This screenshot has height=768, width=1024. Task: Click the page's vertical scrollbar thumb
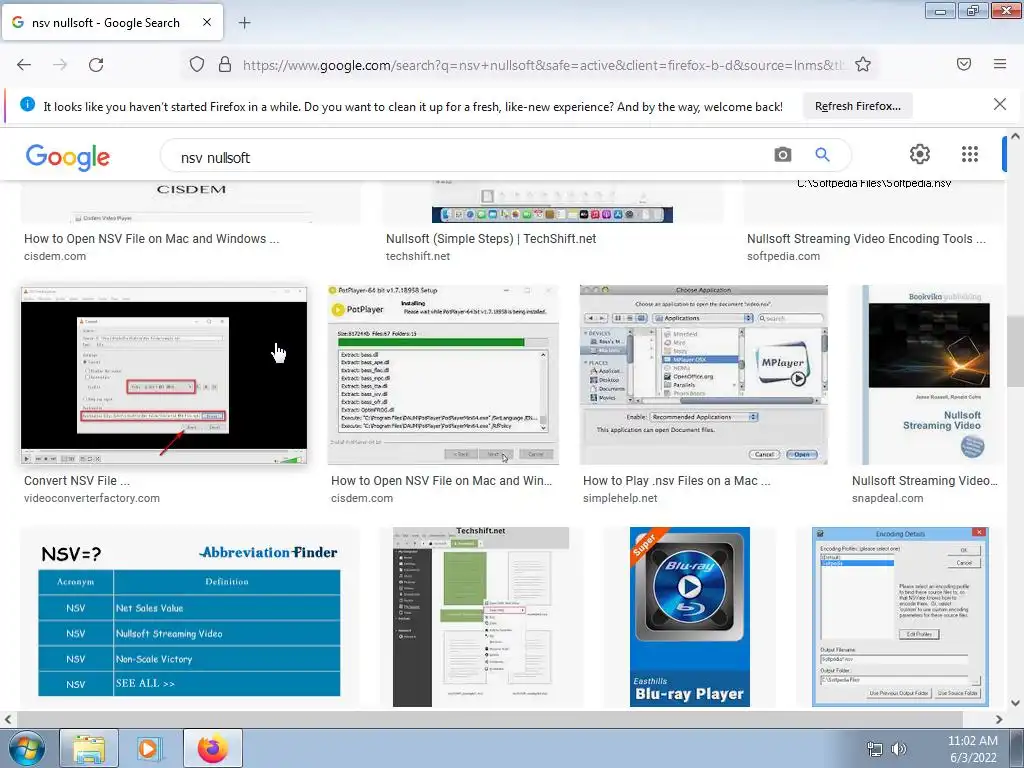(1015, 353)
